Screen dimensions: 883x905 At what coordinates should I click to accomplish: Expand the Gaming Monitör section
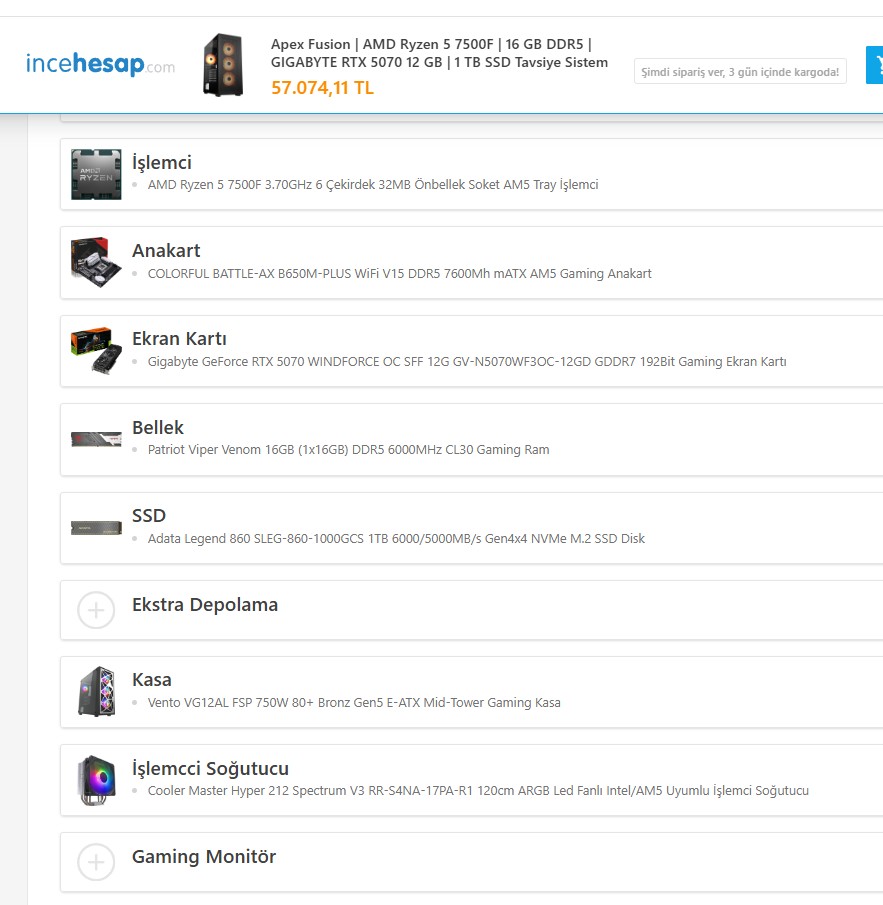(204, 857)
